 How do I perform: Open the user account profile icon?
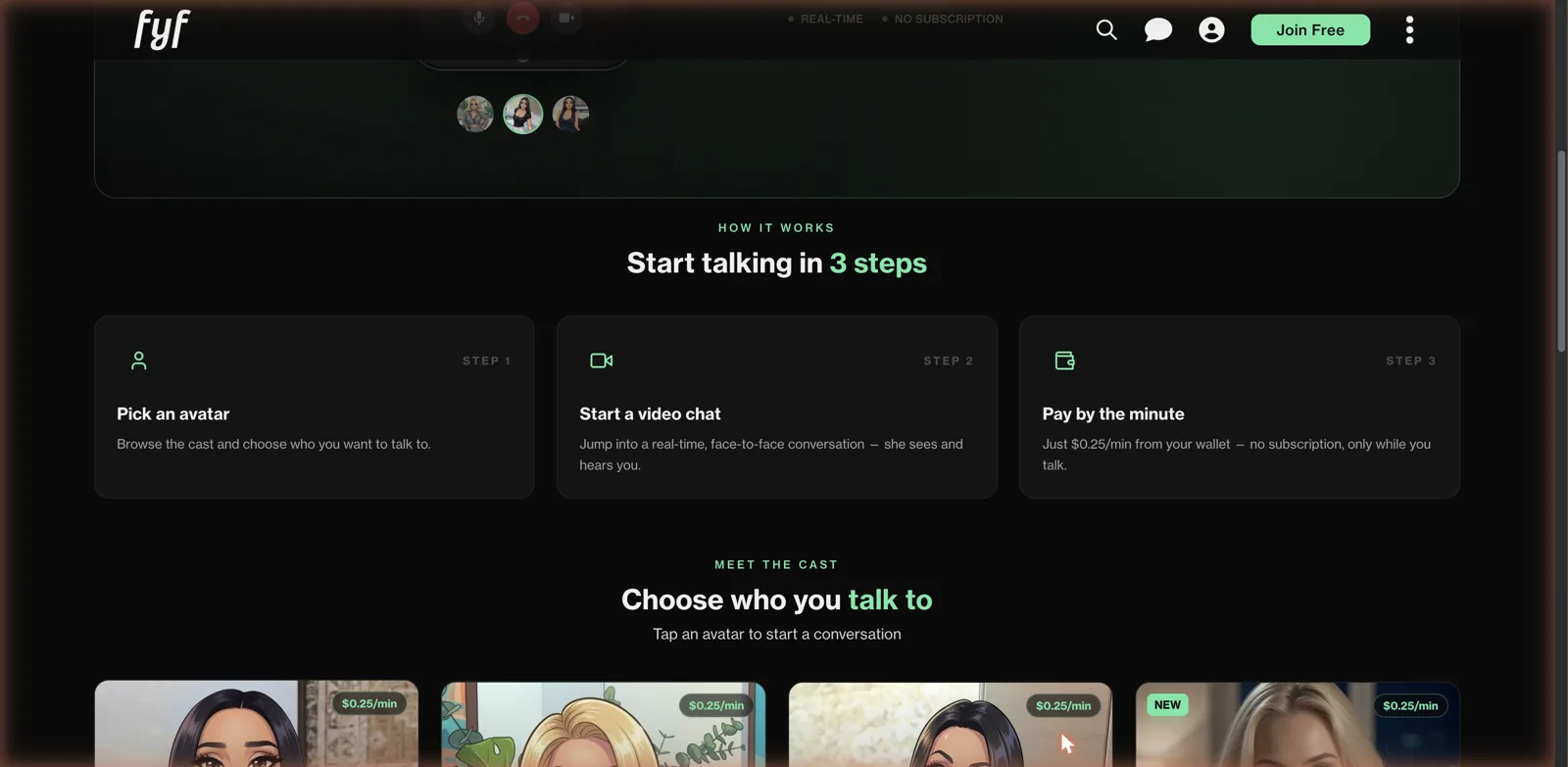pos(1211,29)
